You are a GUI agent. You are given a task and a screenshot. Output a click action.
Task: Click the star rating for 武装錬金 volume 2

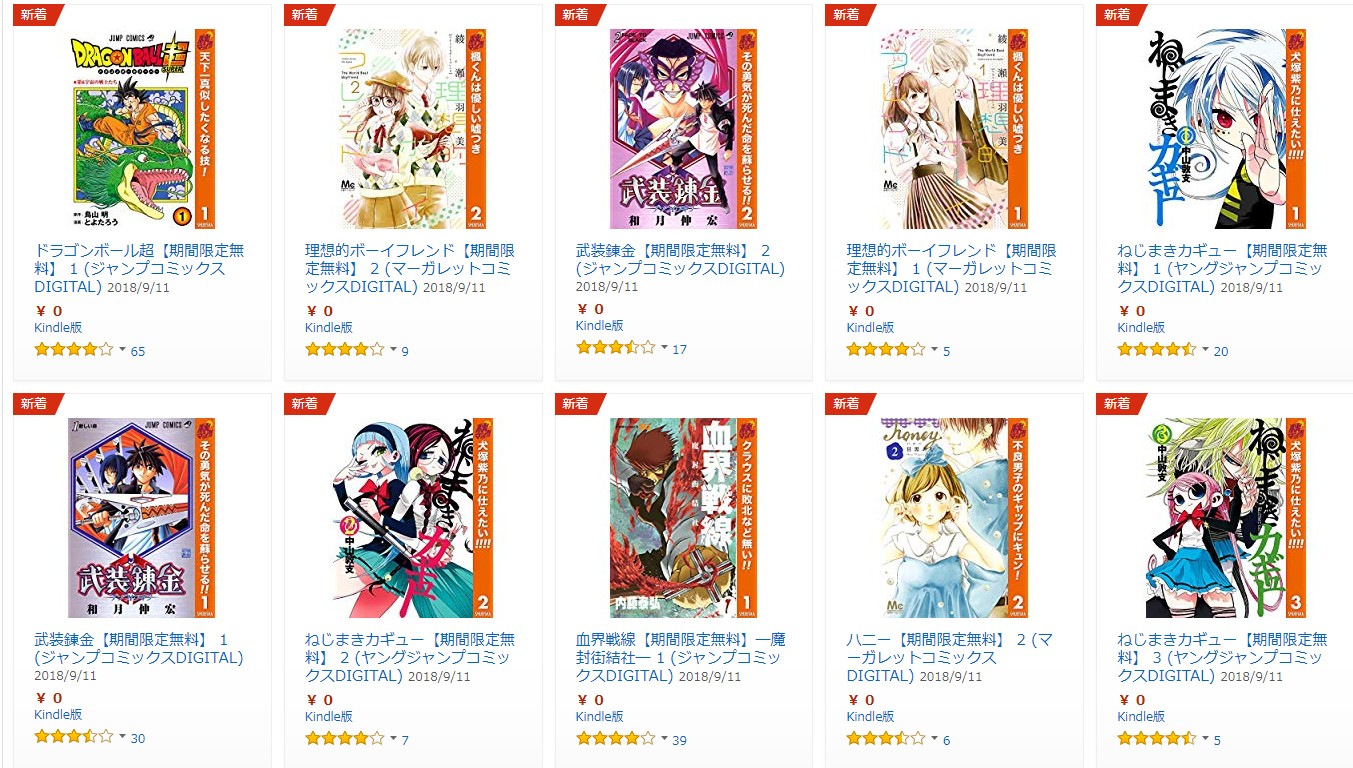pos(615,348)
